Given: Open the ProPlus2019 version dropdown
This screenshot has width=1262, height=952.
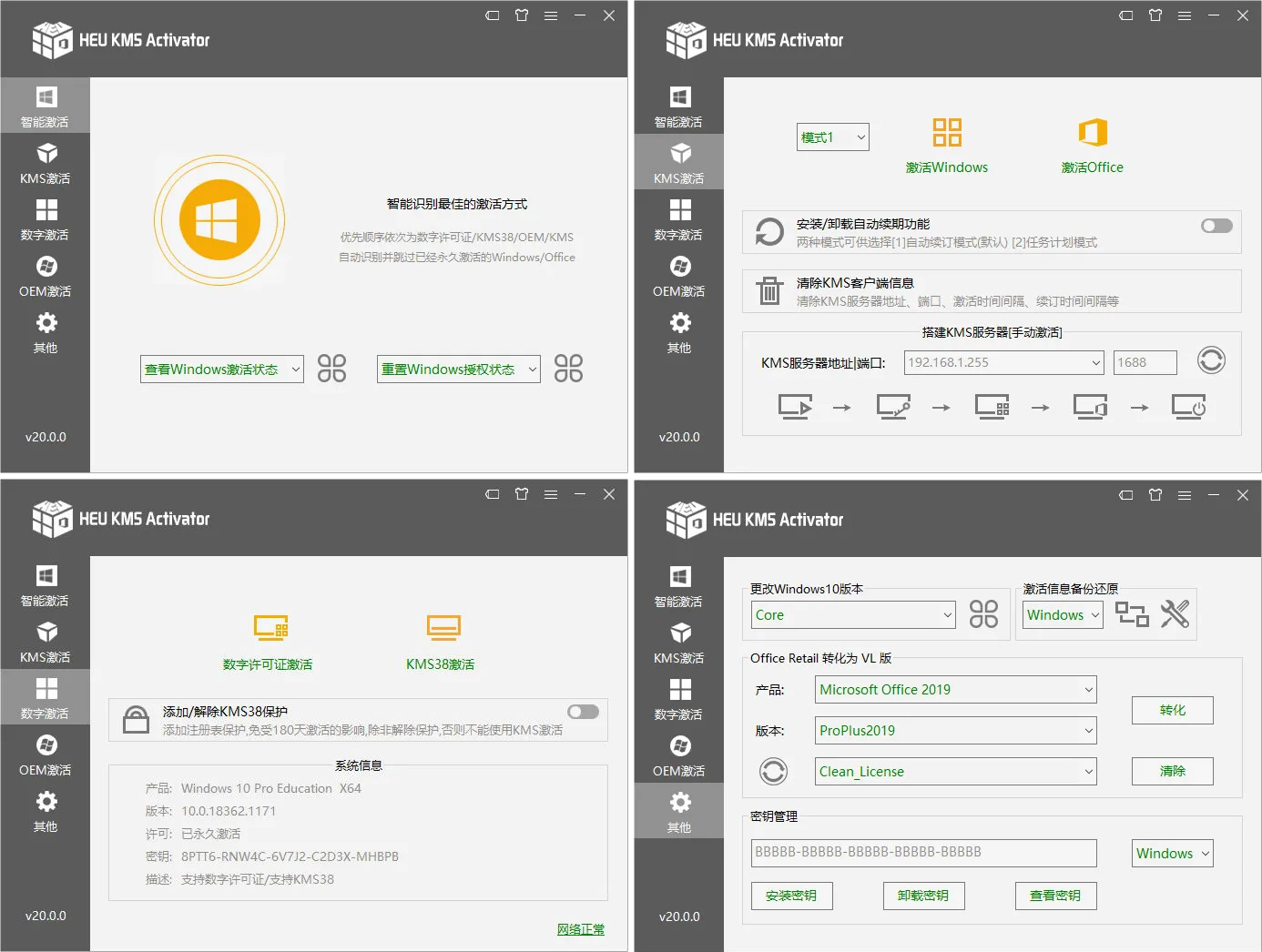Looking at the screenshot, I should pyautogui.click(x=956, y=730).
